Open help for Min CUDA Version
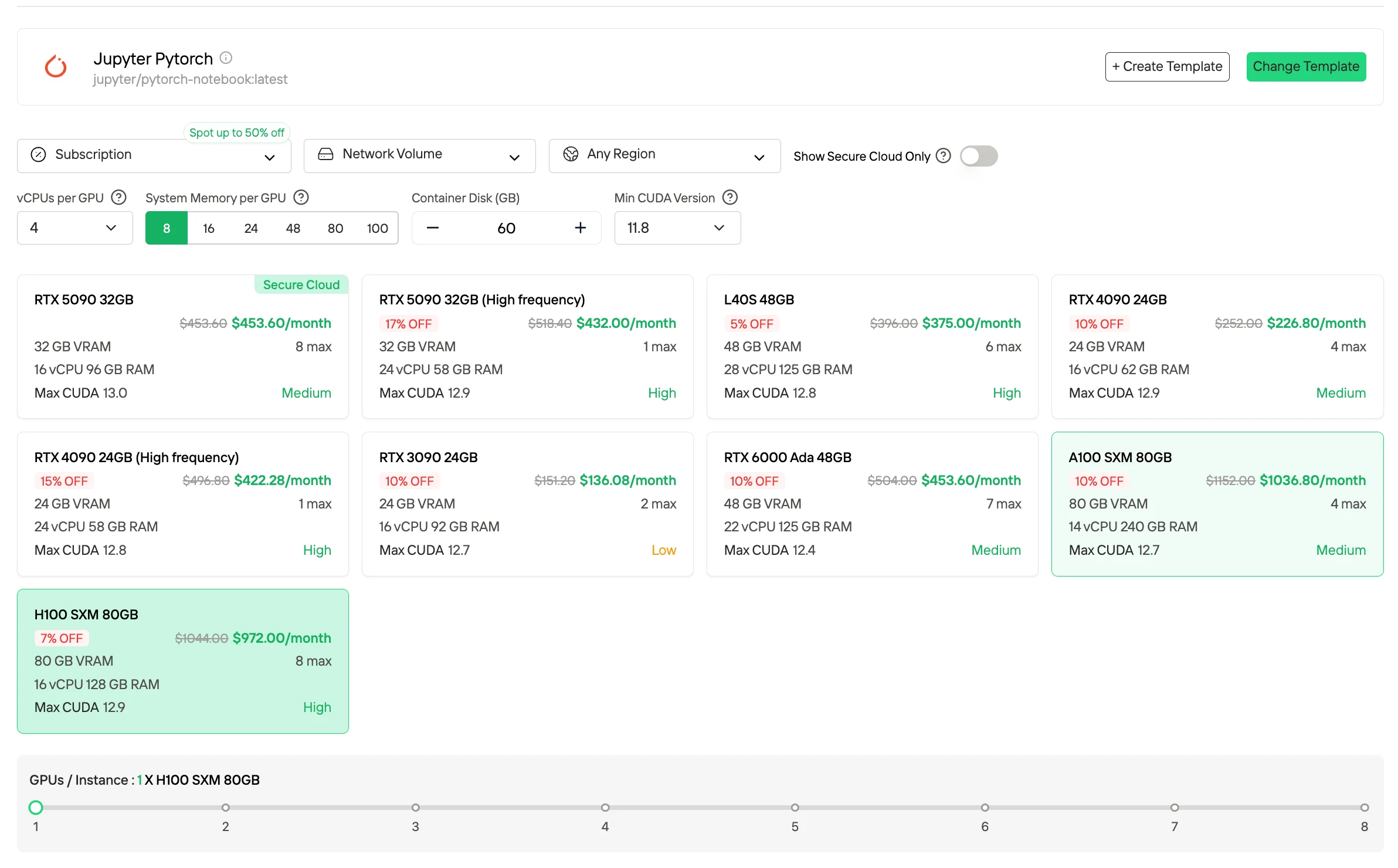This screenshot has height=868, width=1398. click(730, 198)
